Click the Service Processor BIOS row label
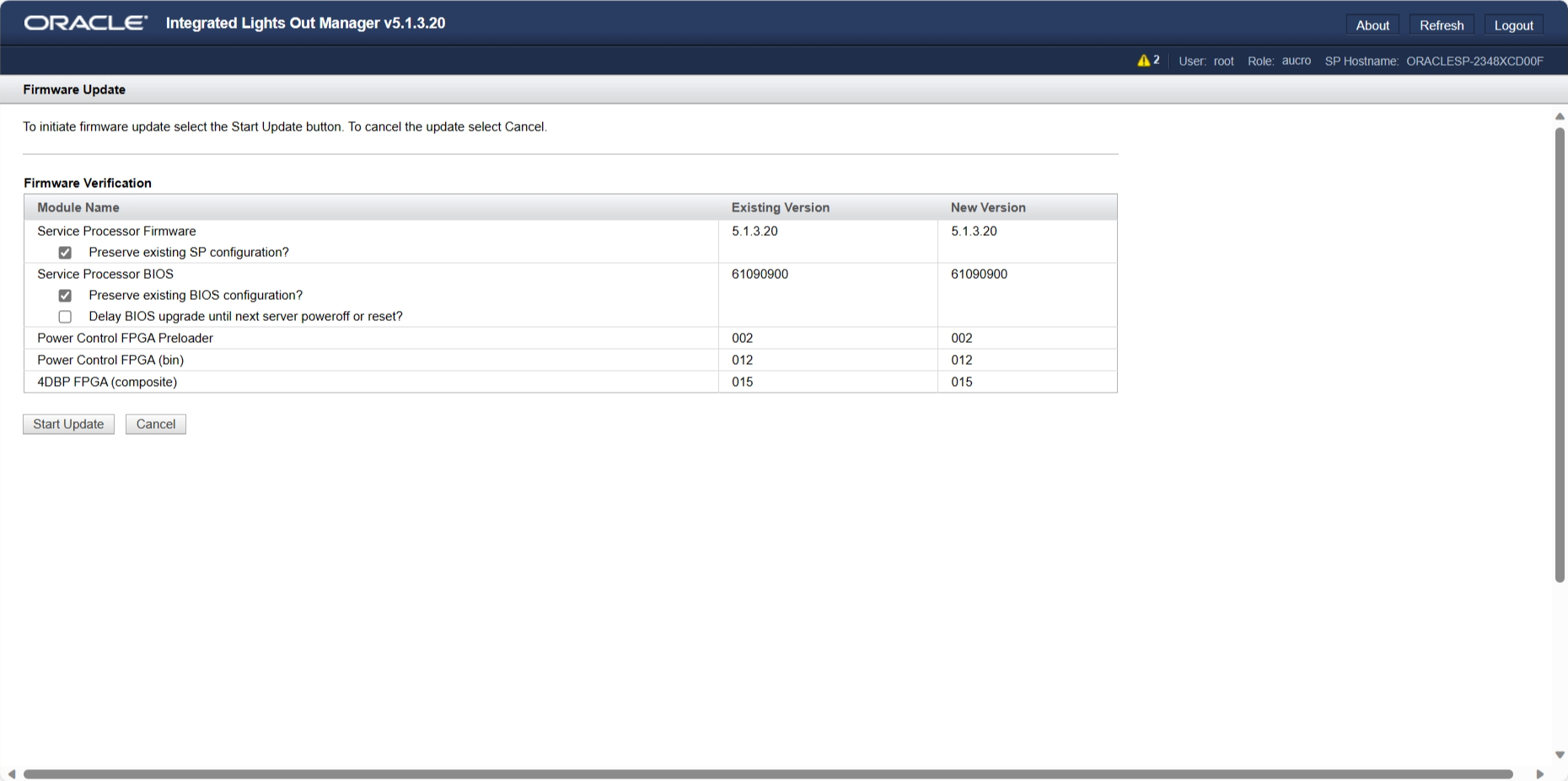 (105, 274)
